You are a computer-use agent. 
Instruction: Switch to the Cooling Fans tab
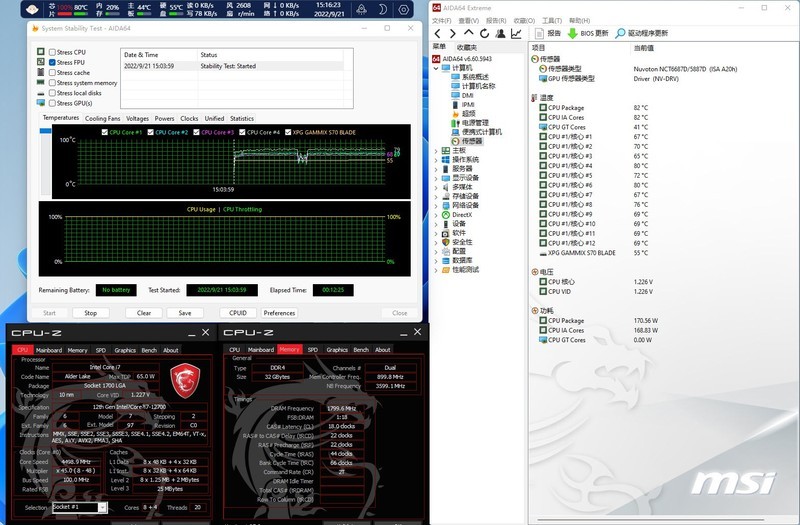pos(102,118)
